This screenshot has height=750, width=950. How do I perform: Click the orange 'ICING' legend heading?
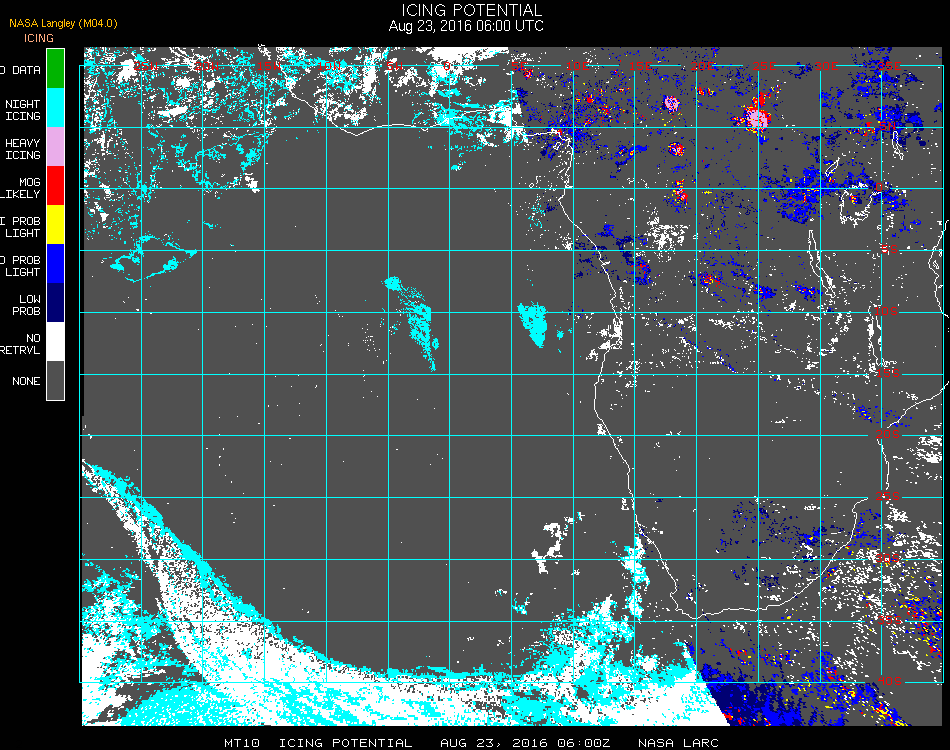click(39, 38)
